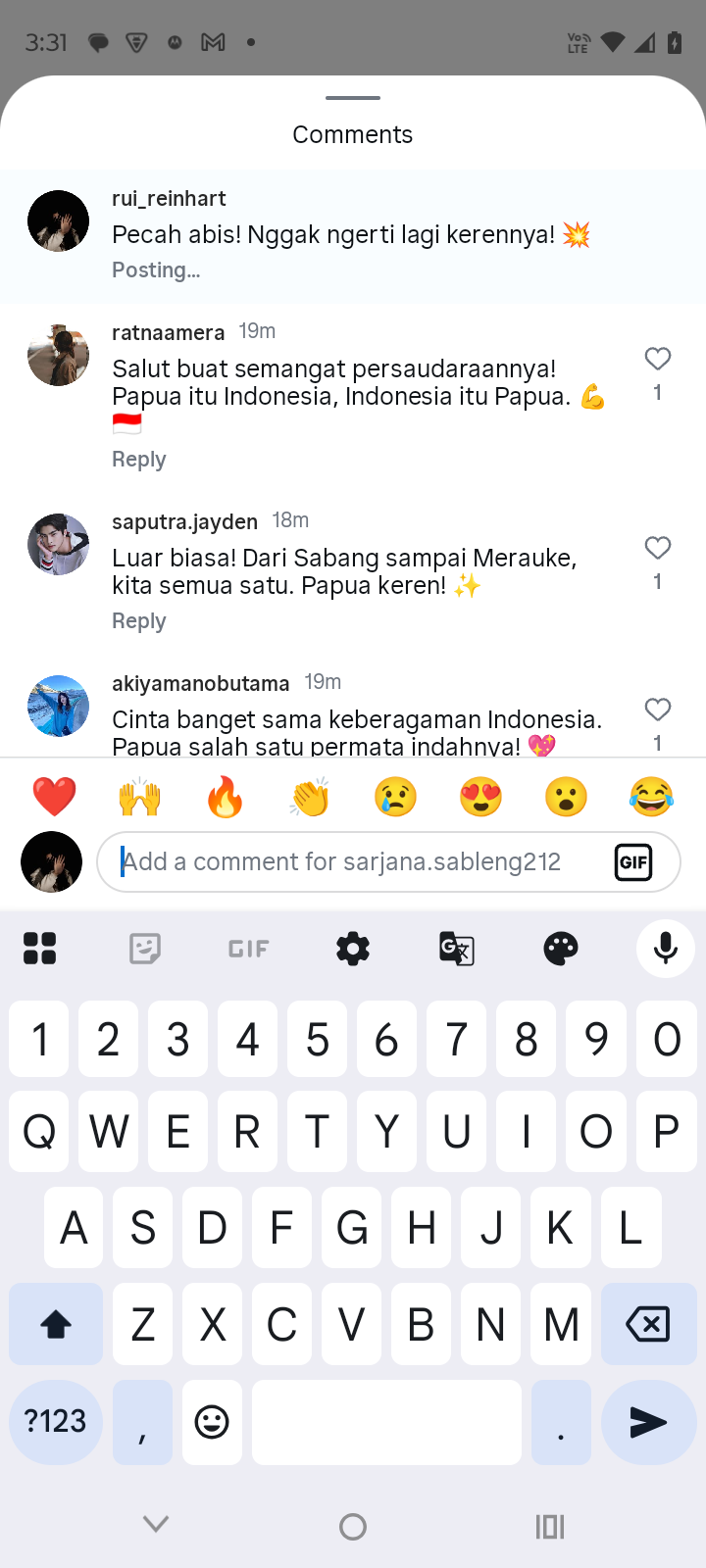The width and height of the screenshot is (706, 1568).
Task: Like saputra.jayden's comment with the heart icon
Action: pos(658,548)
